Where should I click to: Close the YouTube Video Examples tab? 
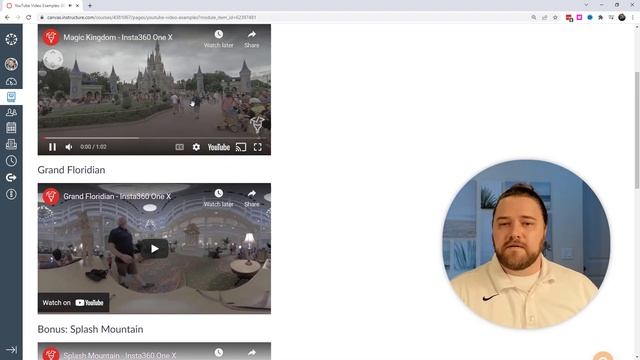click(77, 6)
